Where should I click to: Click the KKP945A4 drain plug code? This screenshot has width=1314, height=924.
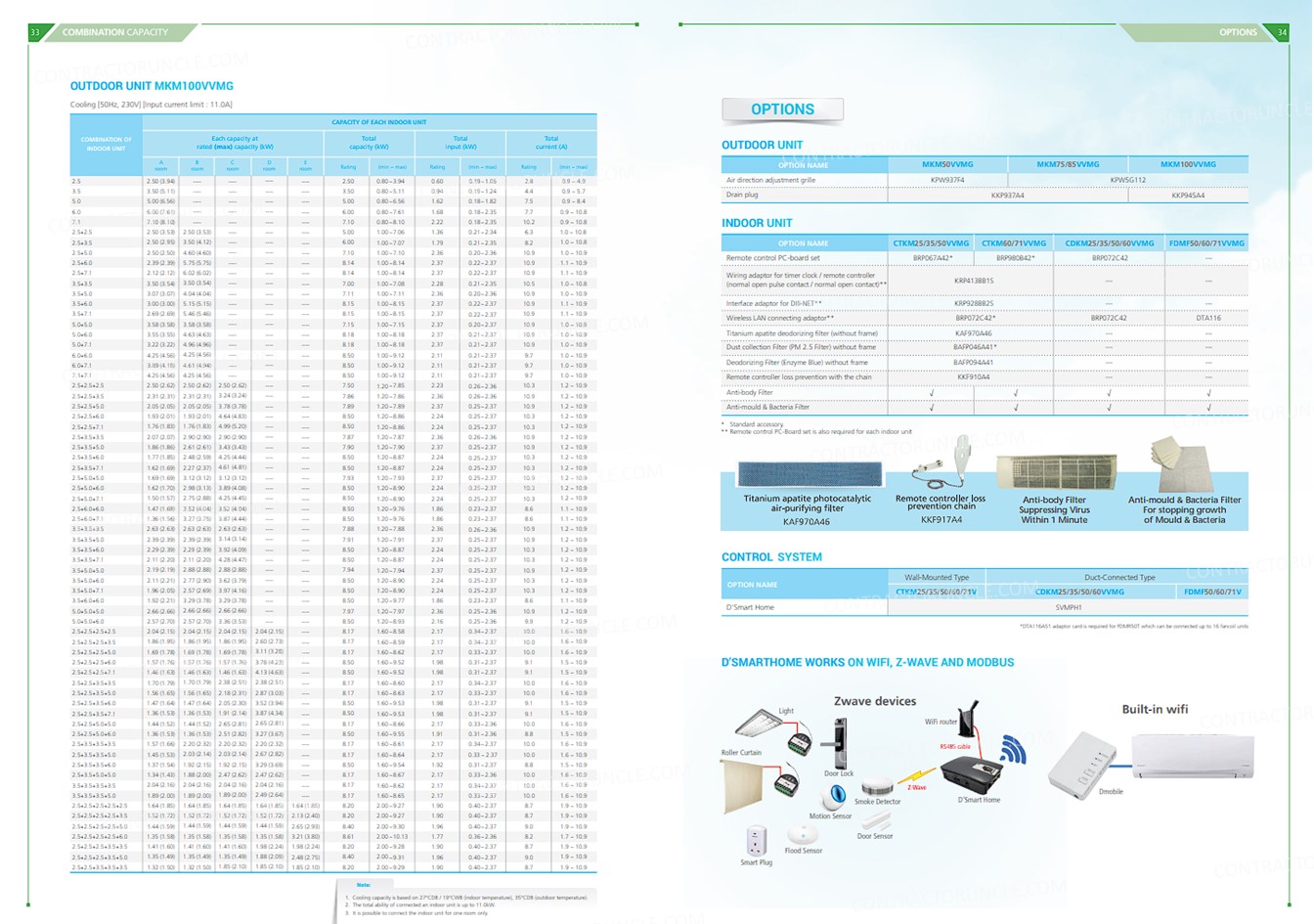pos(1188,196)
